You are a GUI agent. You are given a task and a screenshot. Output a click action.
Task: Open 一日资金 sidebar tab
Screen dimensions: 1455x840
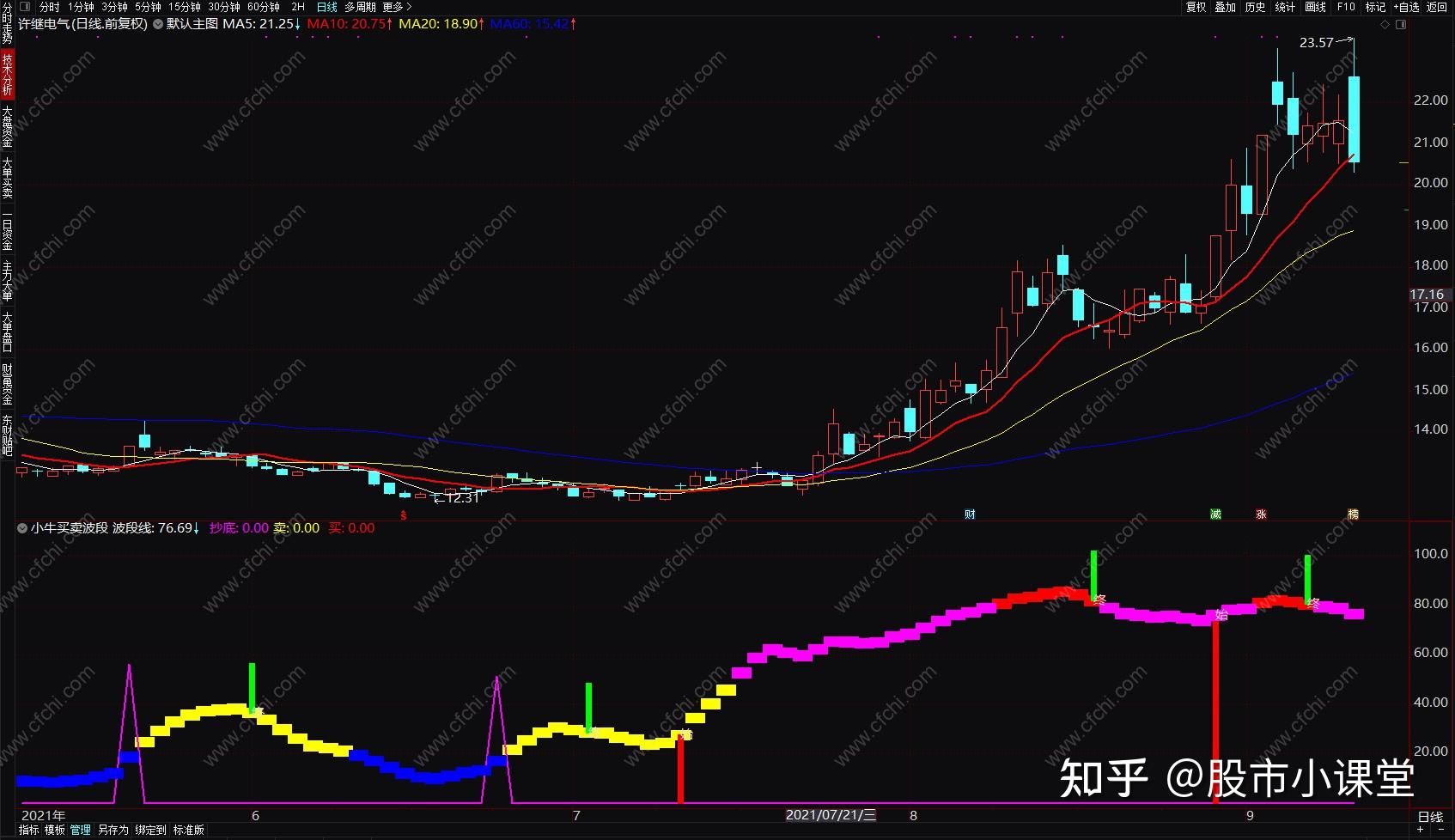click(x=7, y=231)
